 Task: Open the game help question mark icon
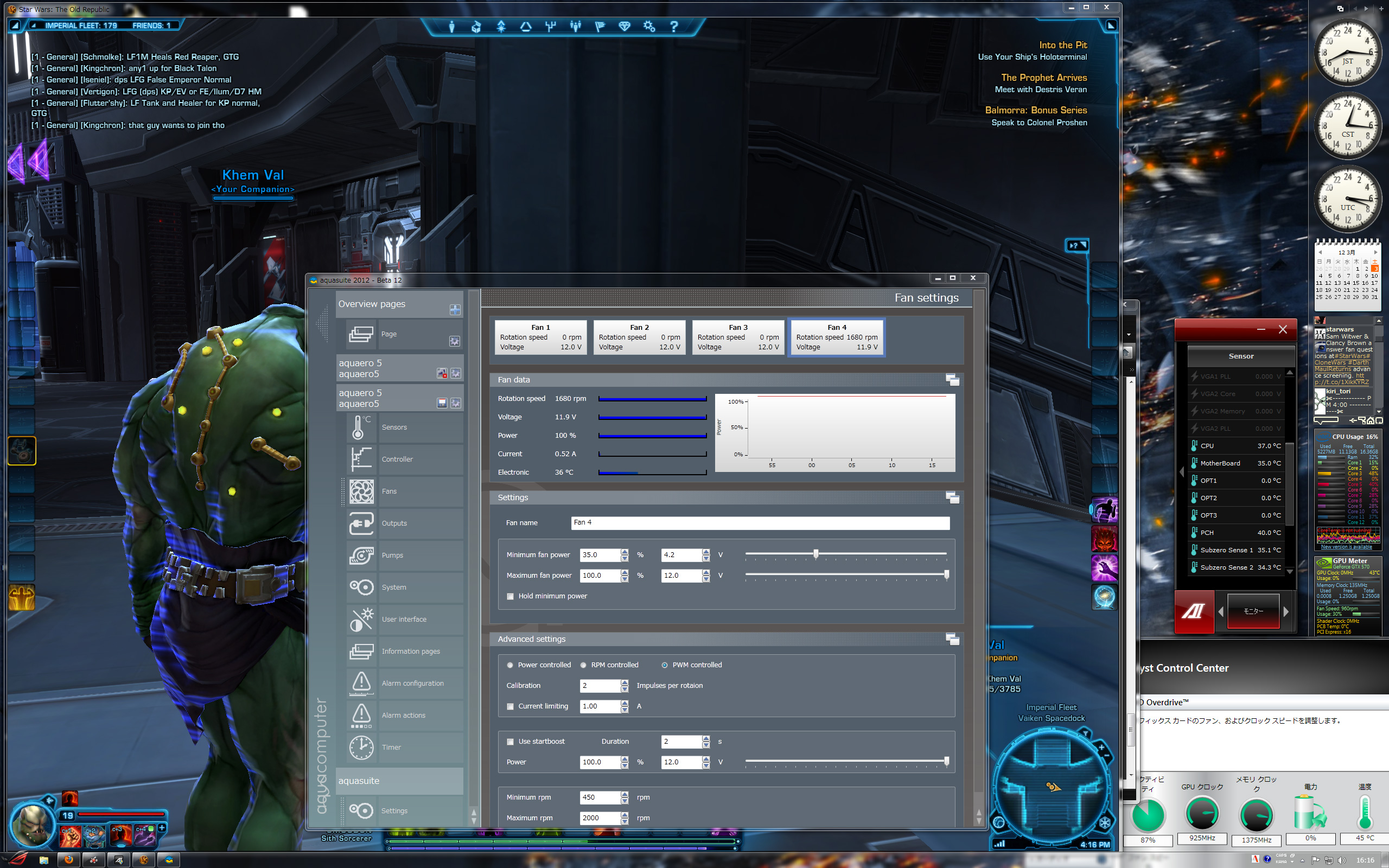click(674, 27)
